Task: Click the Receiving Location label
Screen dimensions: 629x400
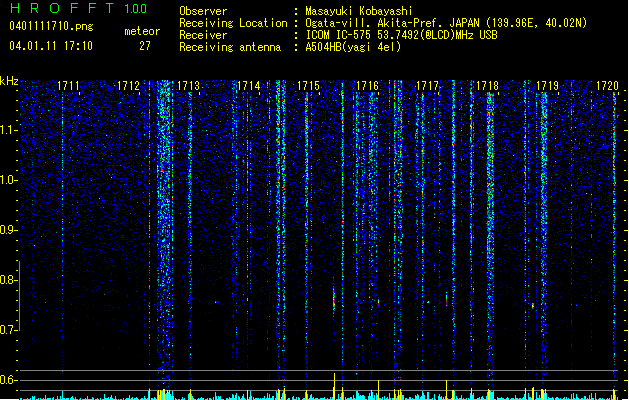Action: (233, 23)
